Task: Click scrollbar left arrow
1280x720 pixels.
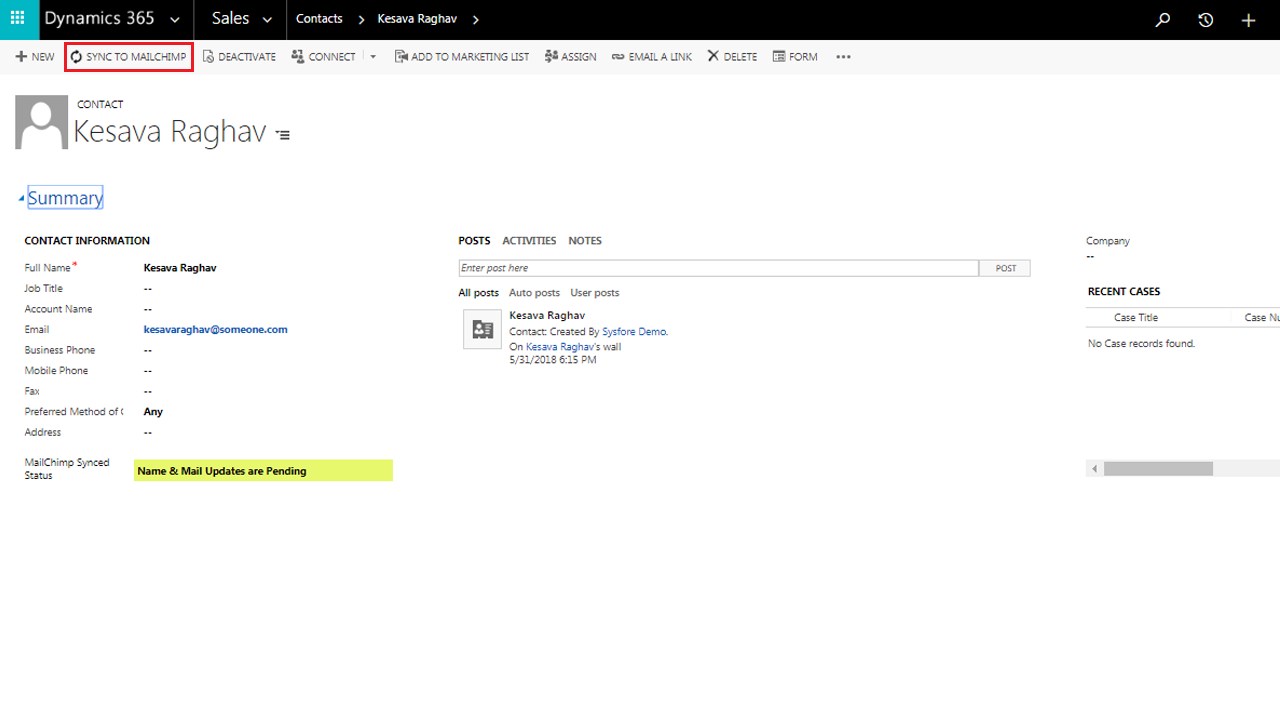Action: point(1095,469)
